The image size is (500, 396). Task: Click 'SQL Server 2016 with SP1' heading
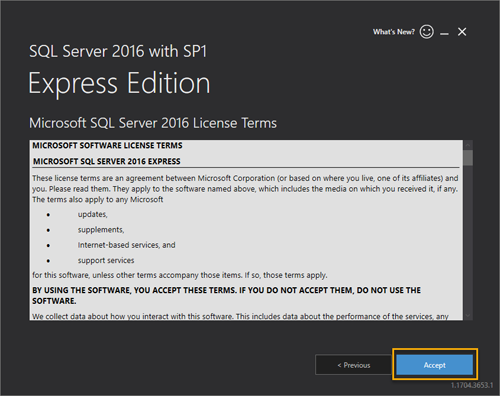(x=118, y=51)
